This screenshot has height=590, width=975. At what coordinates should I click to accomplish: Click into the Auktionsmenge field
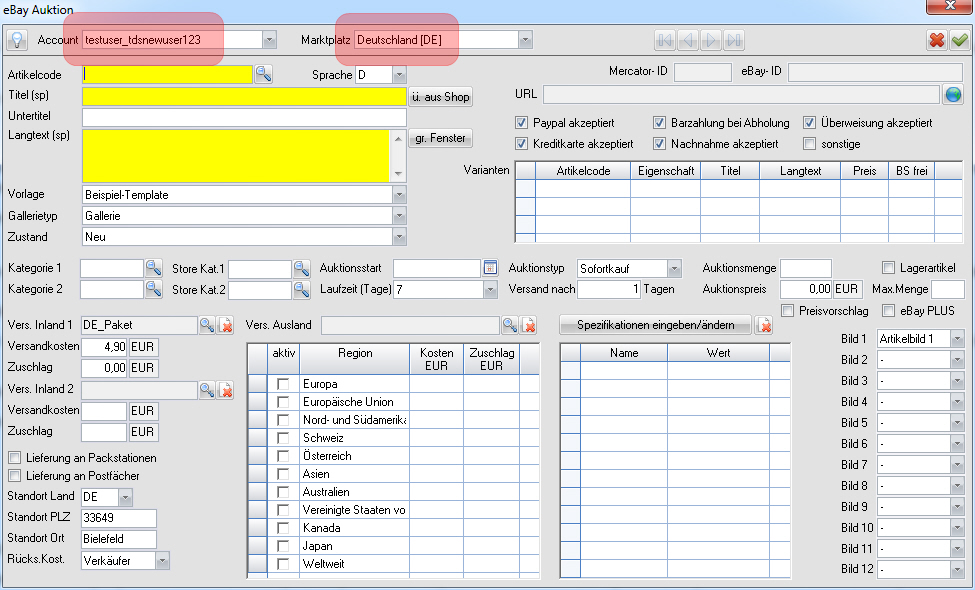(806, 269)
